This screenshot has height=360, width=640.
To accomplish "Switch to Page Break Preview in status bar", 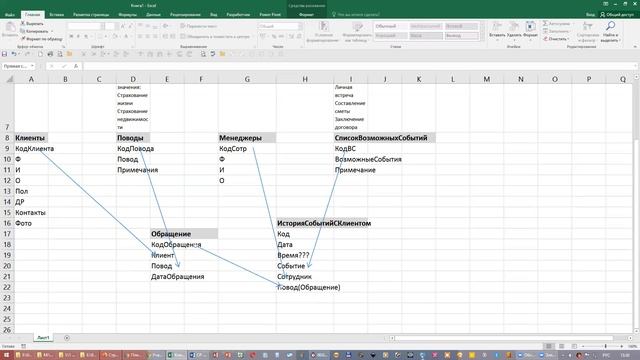I will pos(574,346).
